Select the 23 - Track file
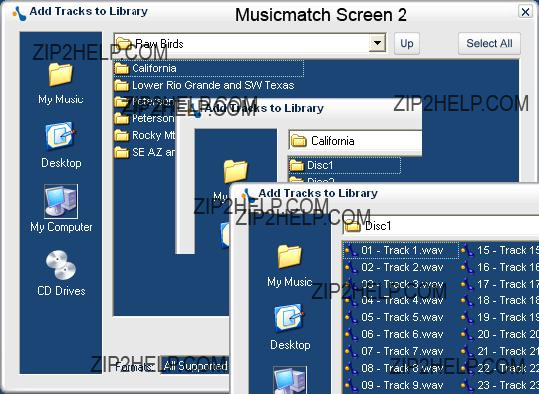The height and width of the screenshot is (394, 539). tap(499, 385)
